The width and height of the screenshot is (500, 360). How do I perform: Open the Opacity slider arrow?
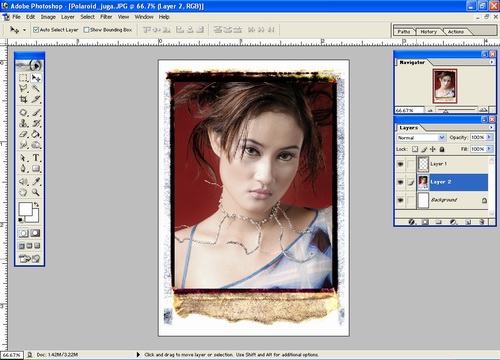489,137
